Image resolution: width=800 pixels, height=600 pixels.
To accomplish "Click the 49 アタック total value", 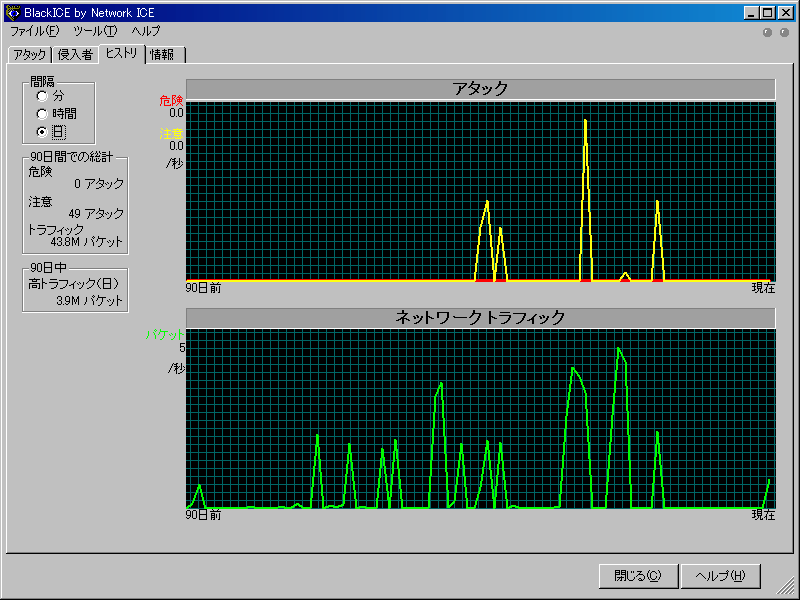I will click(96, 213).
